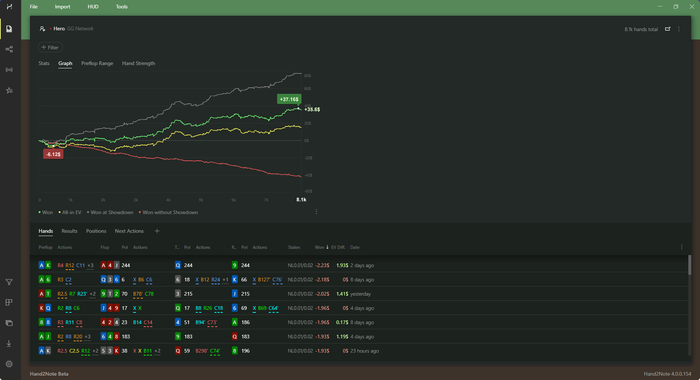Click the 8.1k hands total label
The height and width of the screenshot is (380, 700).
point(641,29)
